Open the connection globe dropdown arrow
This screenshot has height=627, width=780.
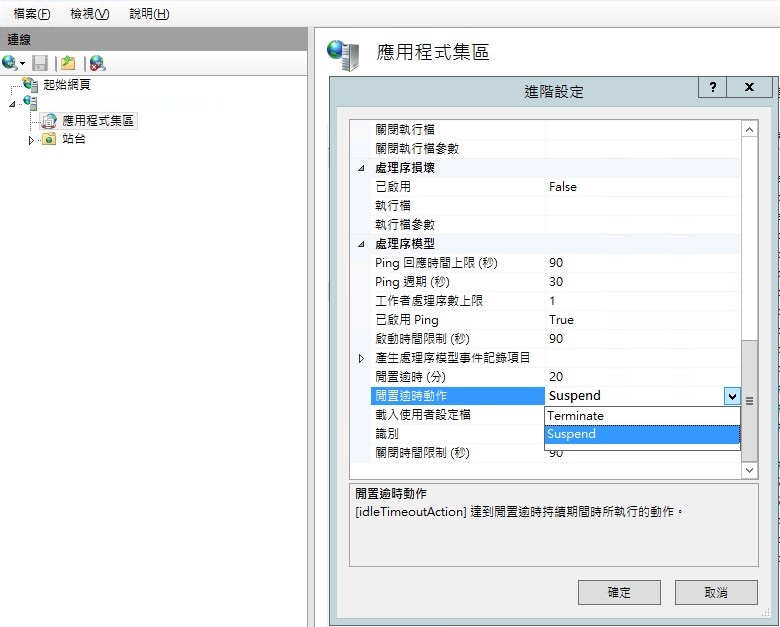(22, 63)
